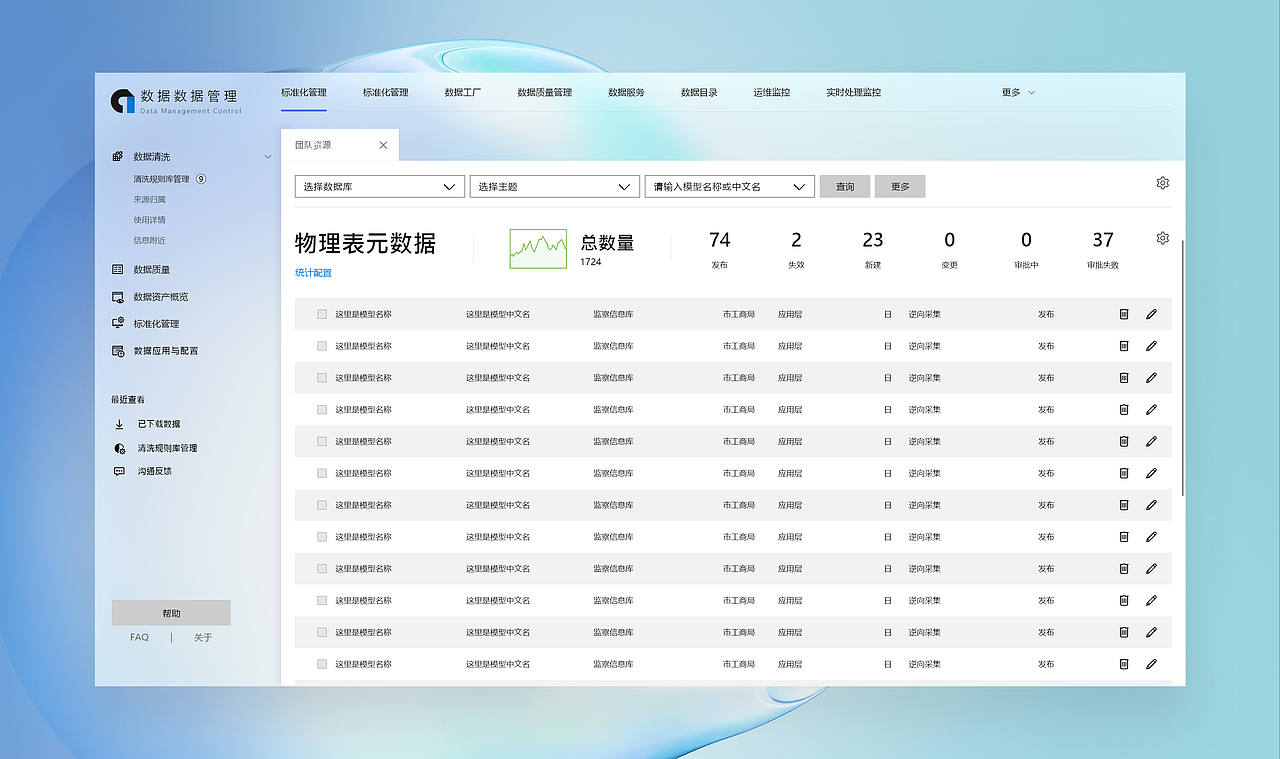Open the settings gear beside the search bar
Screen dimensions: 1280x759
(1162, 183)
